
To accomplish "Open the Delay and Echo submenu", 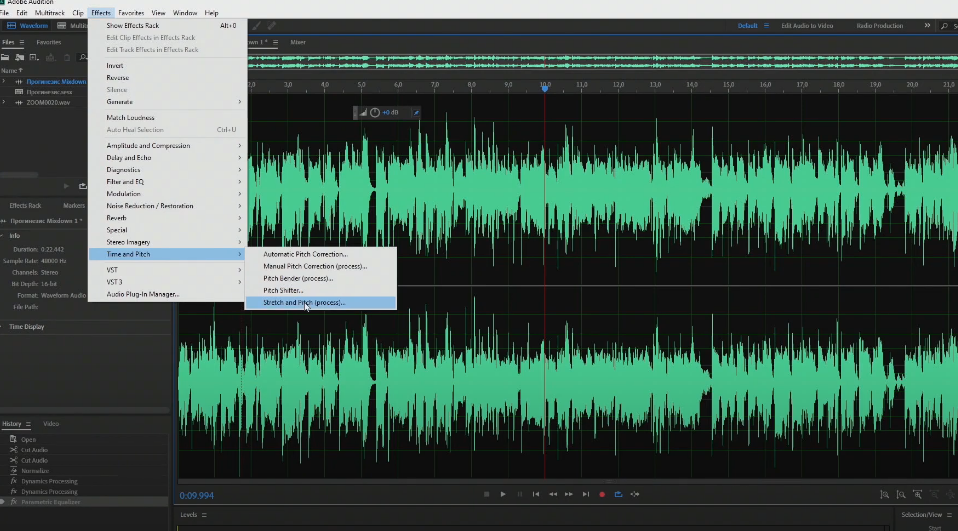I will pos(167,158).
